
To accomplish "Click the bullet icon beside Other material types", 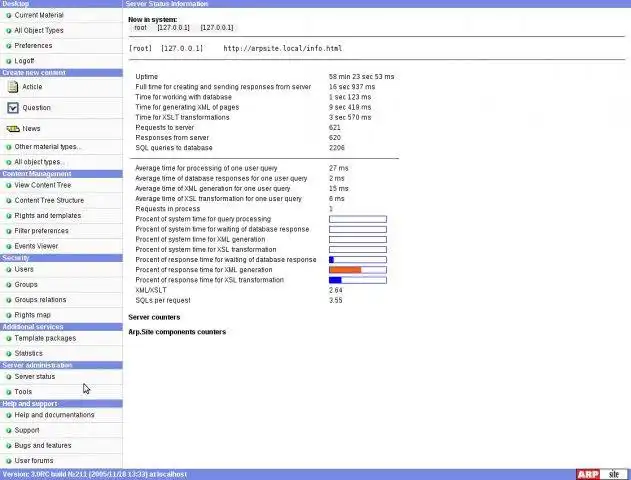I will [8, 147].
